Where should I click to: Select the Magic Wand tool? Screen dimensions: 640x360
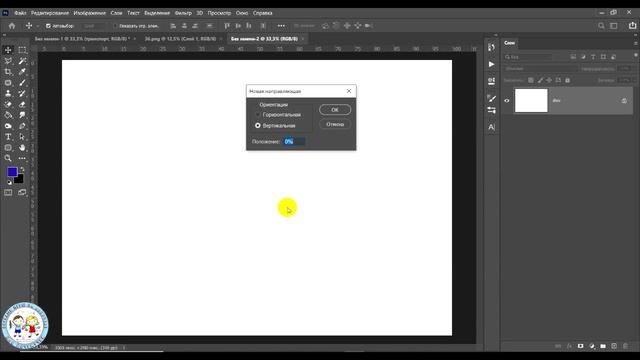point(22,61)
